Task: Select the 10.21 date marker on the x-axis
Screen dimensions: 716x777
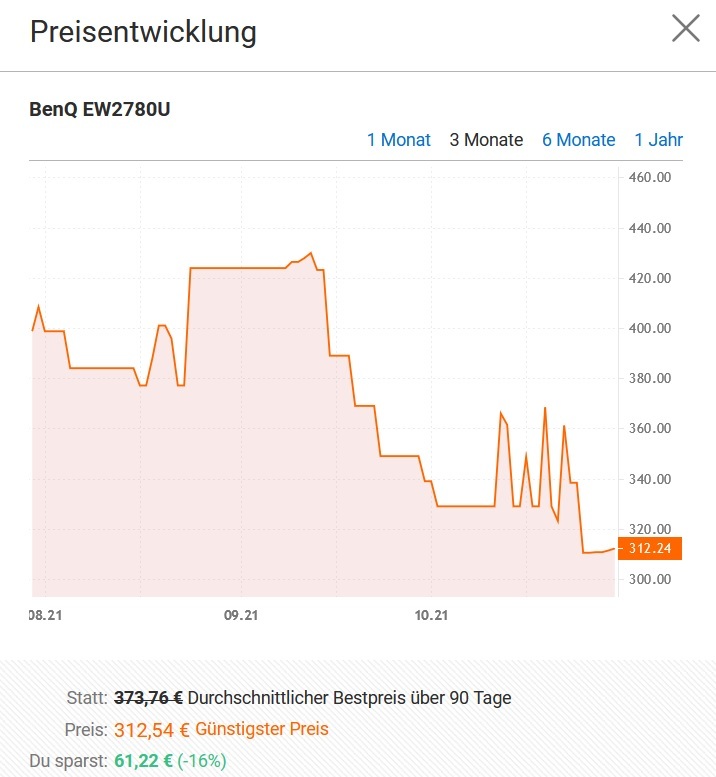Action: (431, 615)
